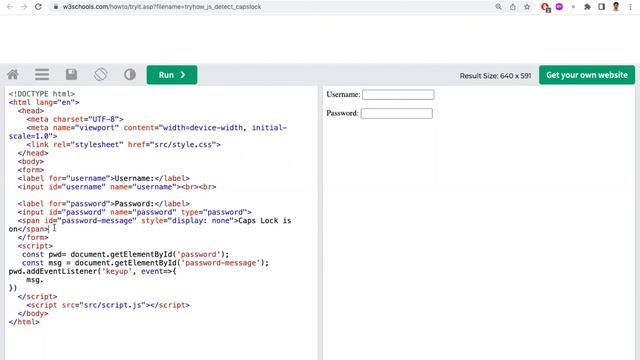This screenshot has height=360, width=640.
Task: Click the Password label in result
Action: point(342,113)
